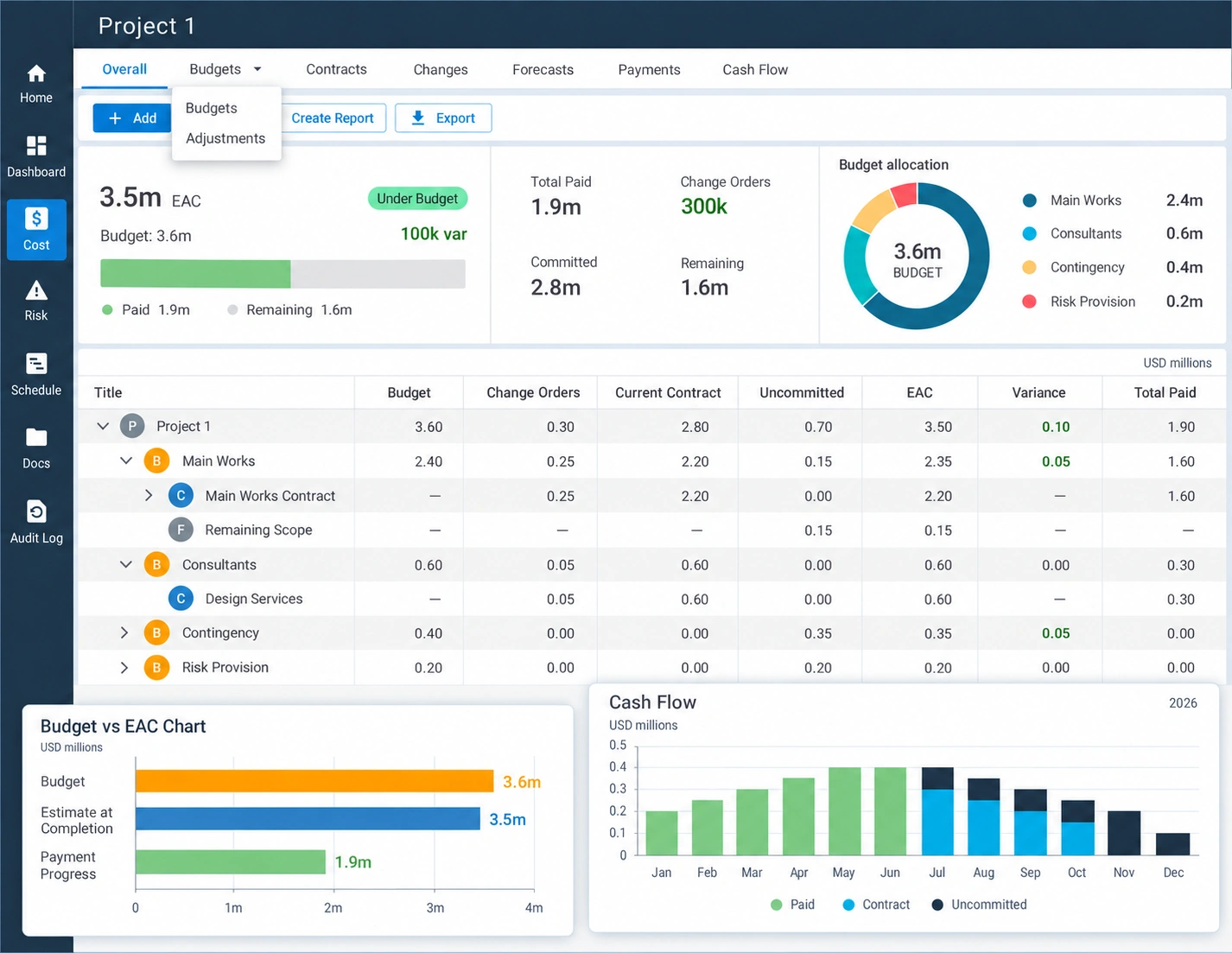Screen dimensions: 1232x953
Task: Click the Main Works legend color dot
Action: pos(1029,200)
